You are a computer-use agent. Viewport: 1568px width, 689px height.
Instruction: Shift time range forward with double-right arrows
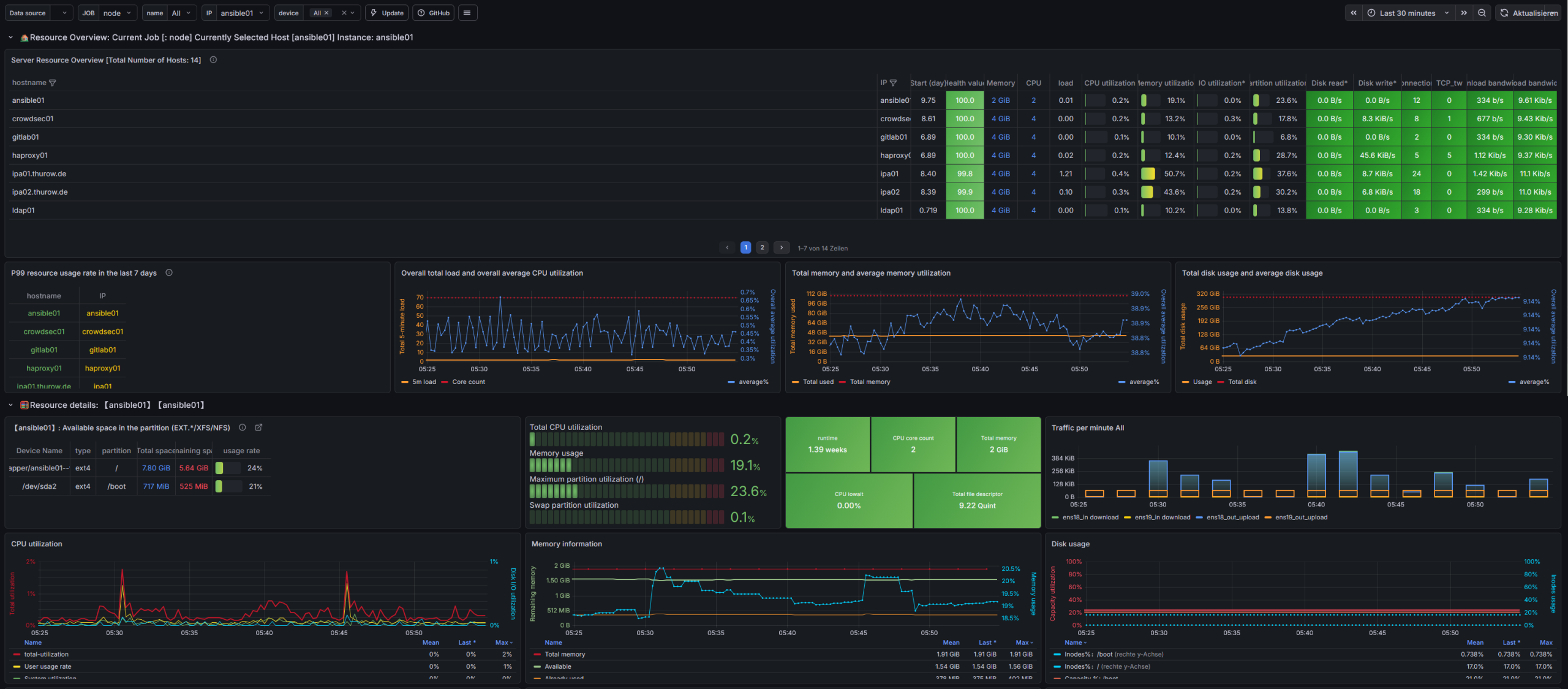pos(1464,13)
